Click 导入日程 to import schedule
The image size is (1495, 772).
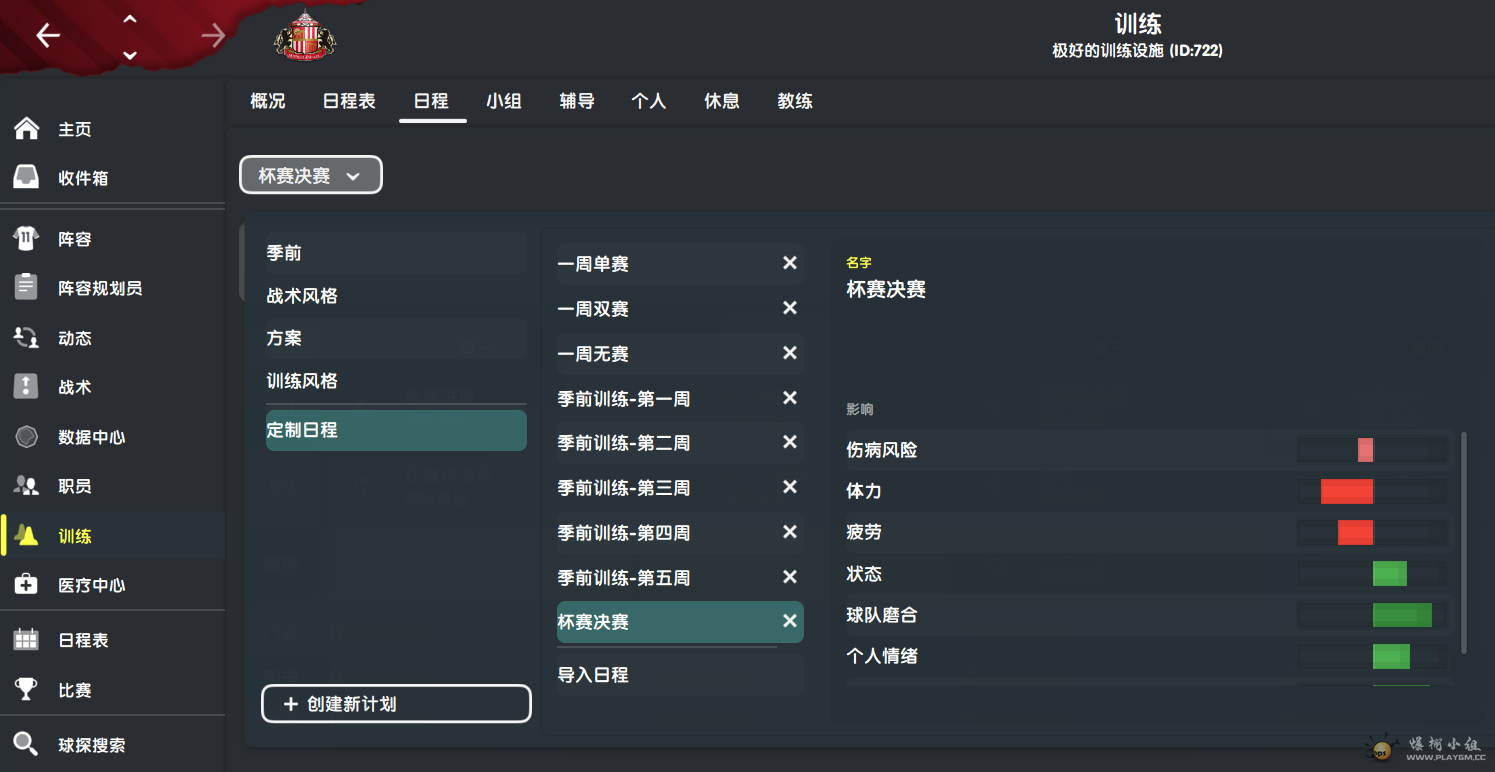[593, 675]
